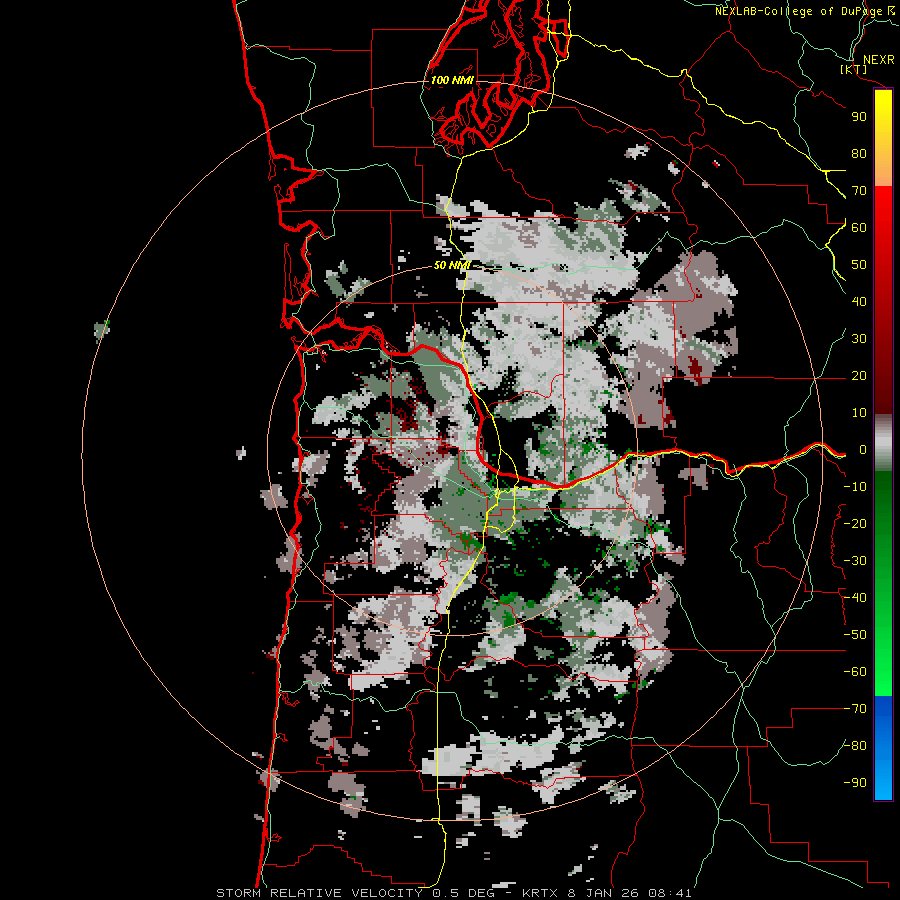900x900 pixels.
Task: Click the "40" value on the velocity scale
Action: tap(859, 301)
